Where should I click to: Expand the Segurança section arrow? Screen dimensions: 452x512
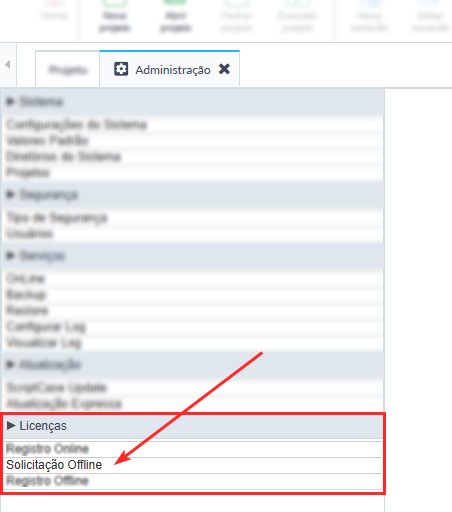tap(11, 194)
